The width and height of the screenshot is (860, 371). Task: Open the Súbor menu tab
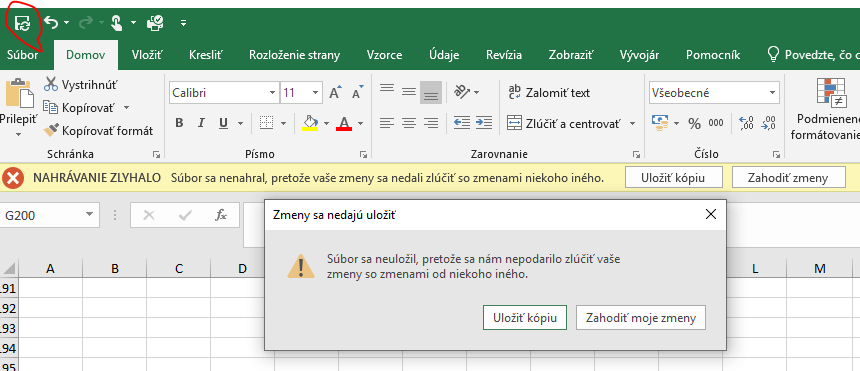tap(22, 55)
